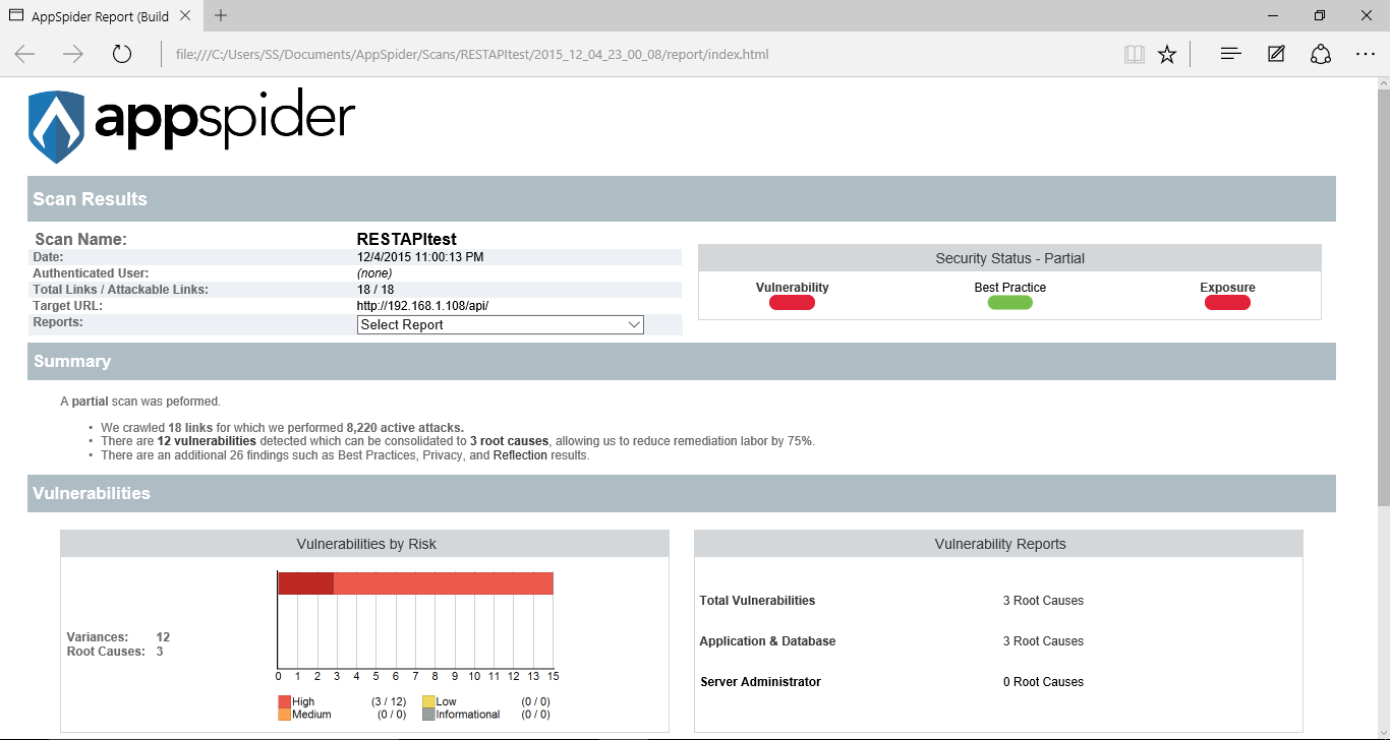Click Security Status - Partial heading

tap(1010, 258)
